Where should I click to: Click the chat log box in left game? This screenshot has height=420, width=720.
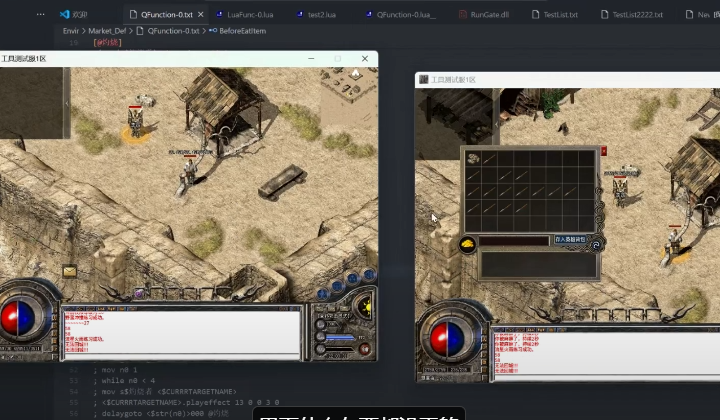(180, 330)
